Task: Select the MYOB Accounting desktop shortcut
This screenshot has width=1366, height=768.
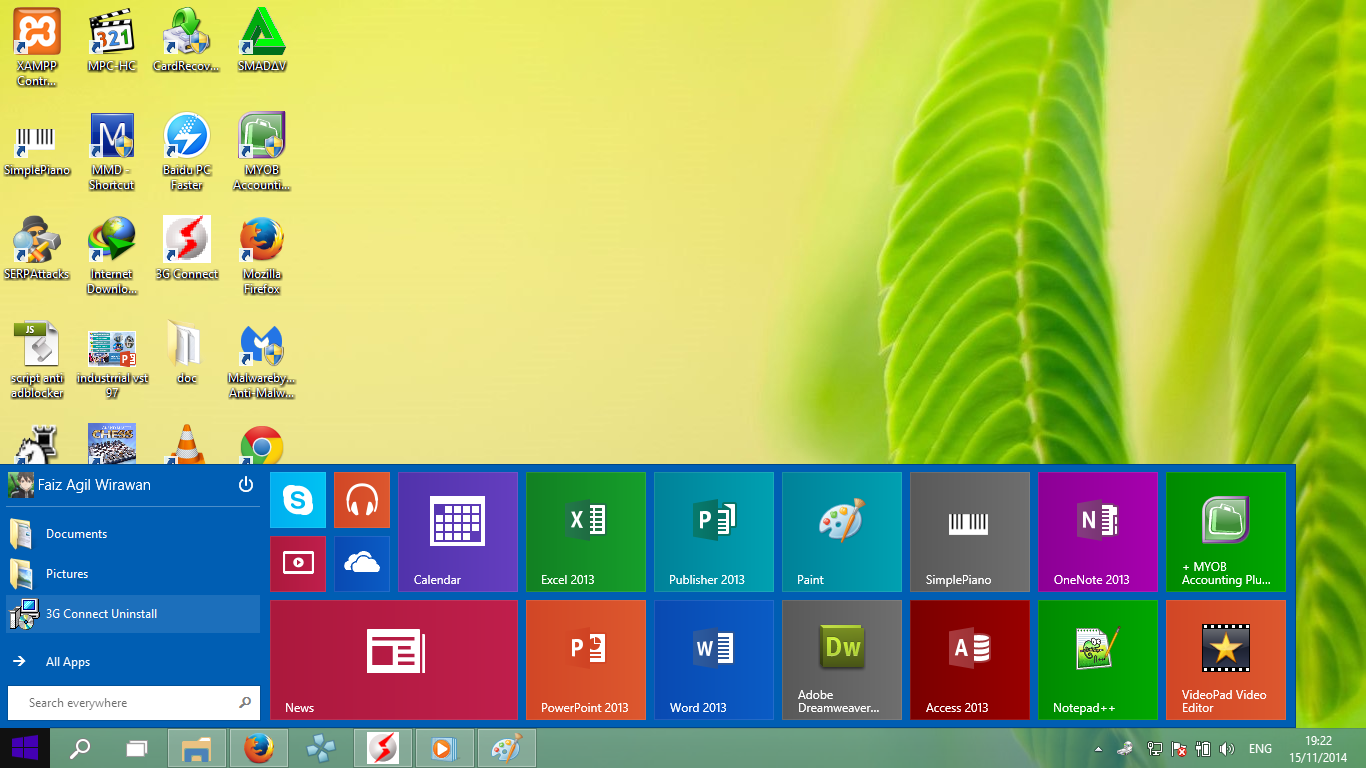Action: point(262,152)
